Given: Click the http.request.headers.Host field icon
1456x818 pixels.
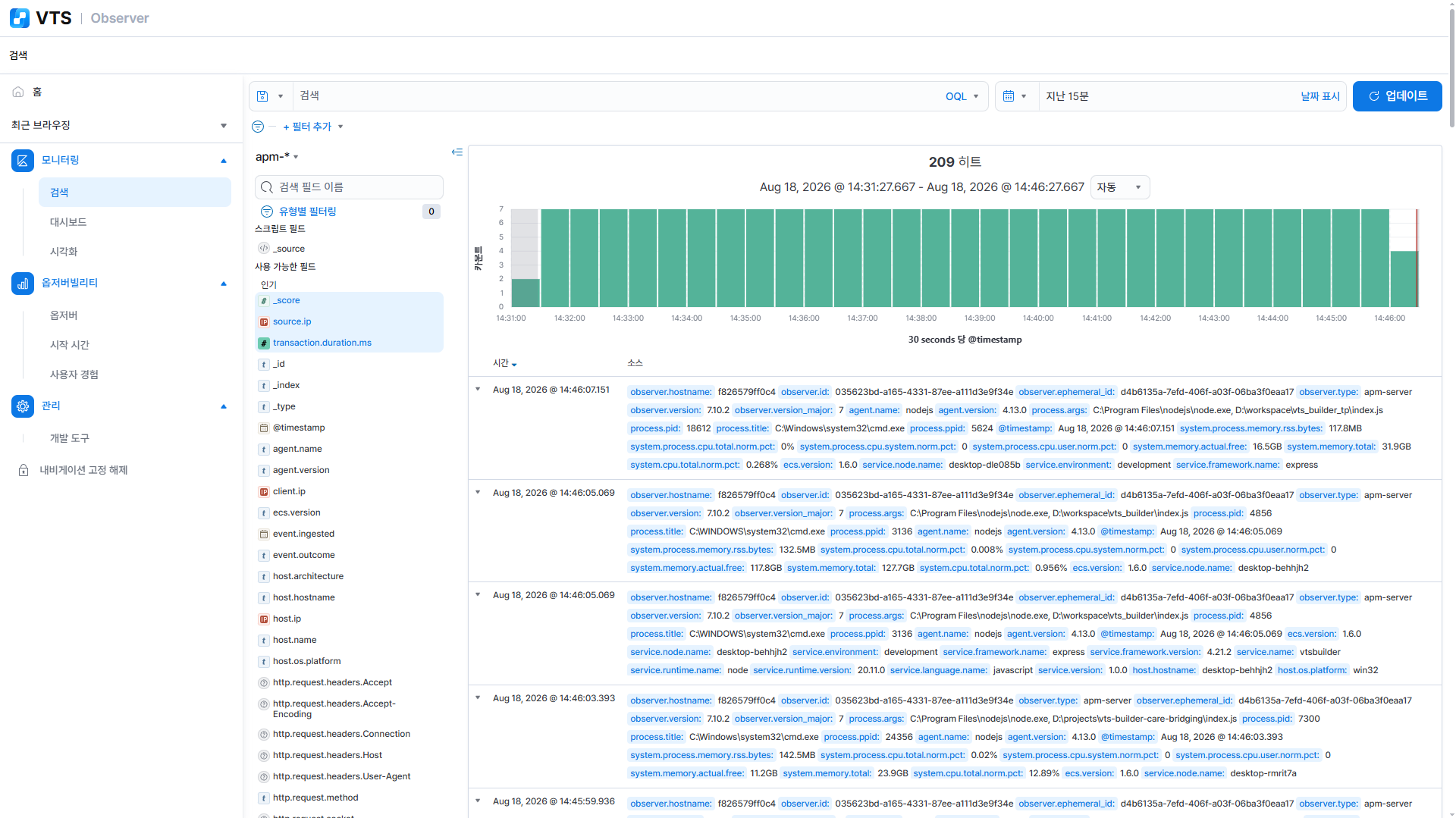Looking at the screenshot, I should [264, 756].
